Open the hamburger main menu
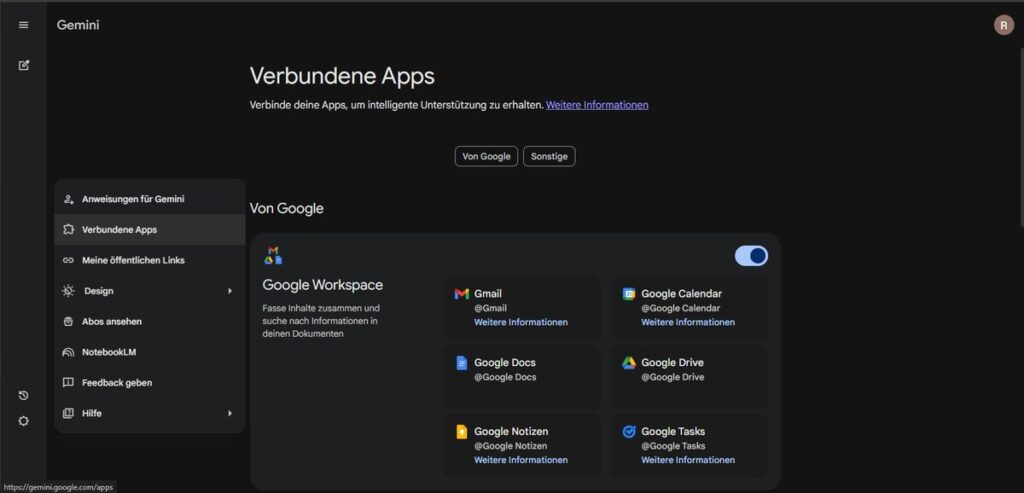This screenshot has width=1024, height=493. (x=24, y=25)
